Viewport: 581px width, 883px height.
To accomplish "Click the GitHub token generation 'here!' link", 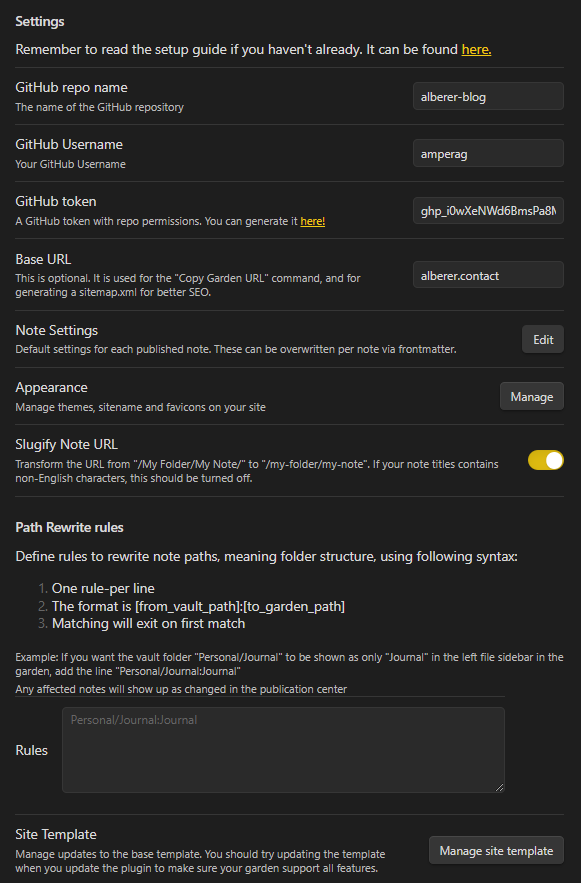I will (313, 221).
